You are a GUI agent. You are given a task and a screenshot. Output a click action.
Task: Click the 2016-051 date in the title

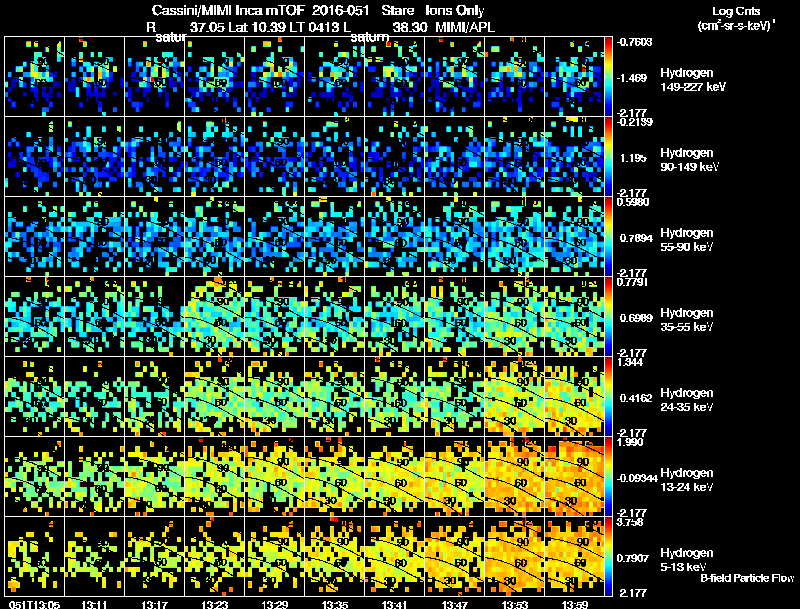(x=341, y=10)
